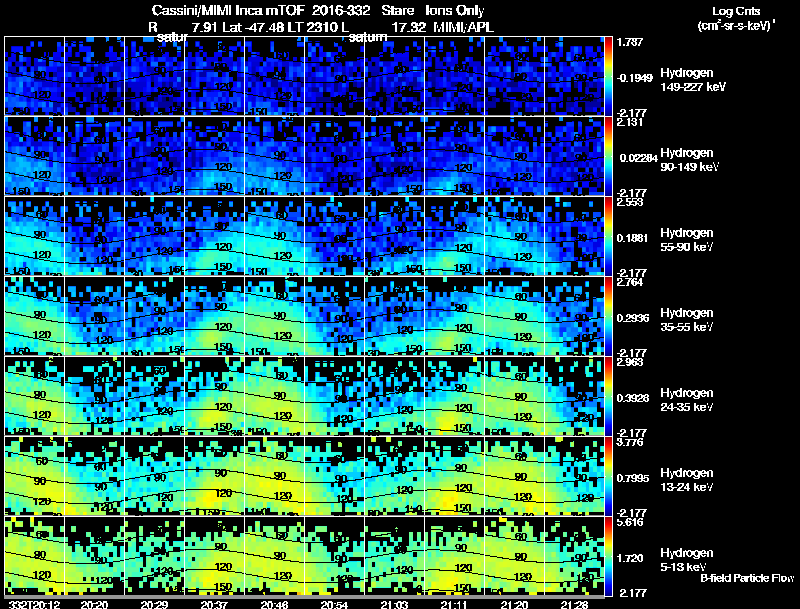The width and height of the screenshot is (800, 609).
Task: Select the 21:03 time axis label
Action: (394, 604)
